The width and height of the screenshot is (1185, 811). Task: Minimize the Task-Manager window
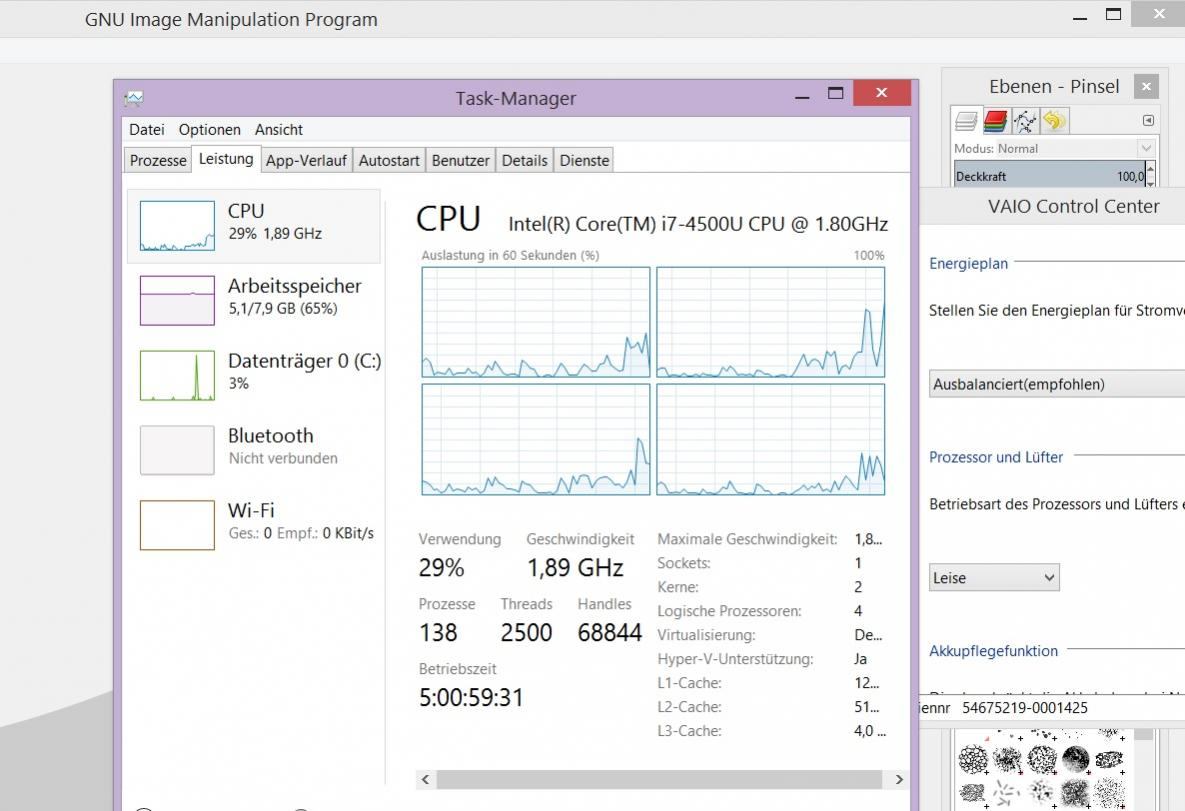[x=802, y=94]
